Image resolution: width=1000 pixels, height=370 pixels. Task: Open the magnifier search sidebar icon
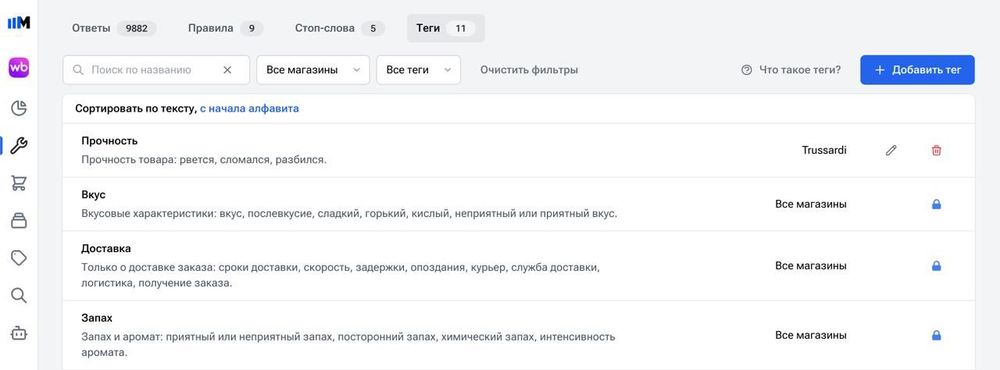(x=19, y=295)
